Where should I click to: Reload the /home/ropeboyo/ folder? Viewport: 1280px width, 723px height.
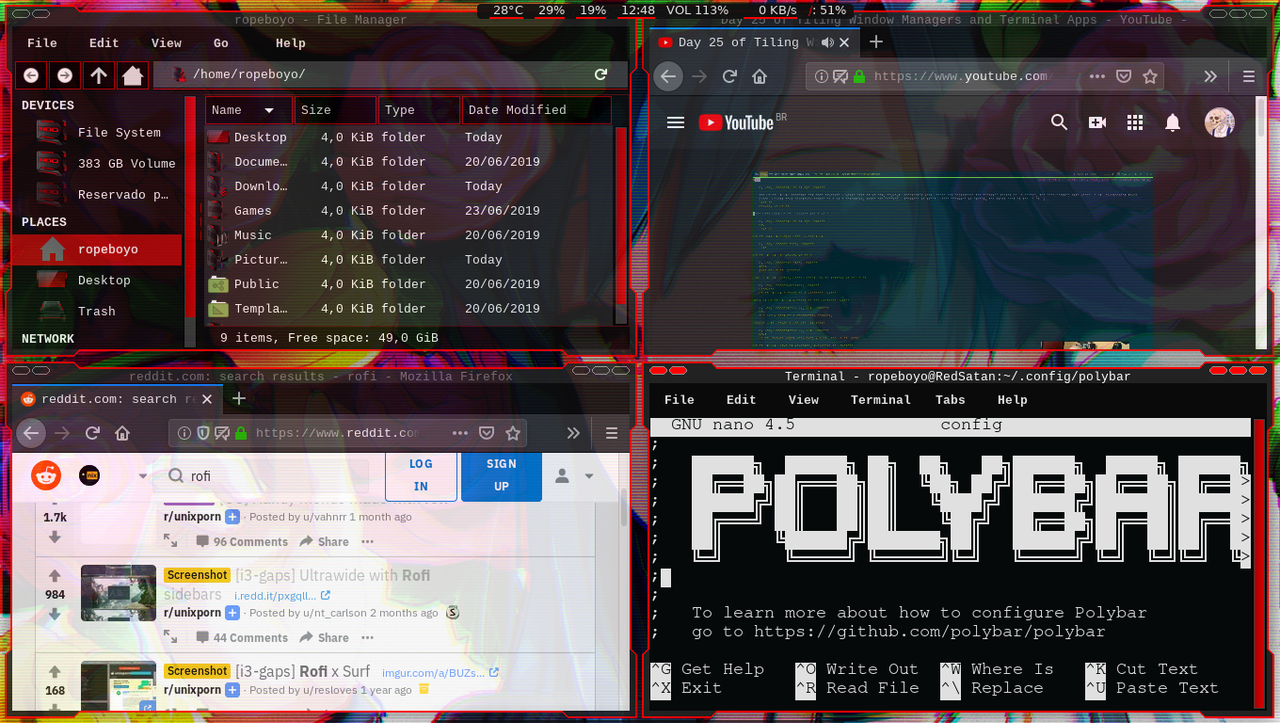coord(601,75)
